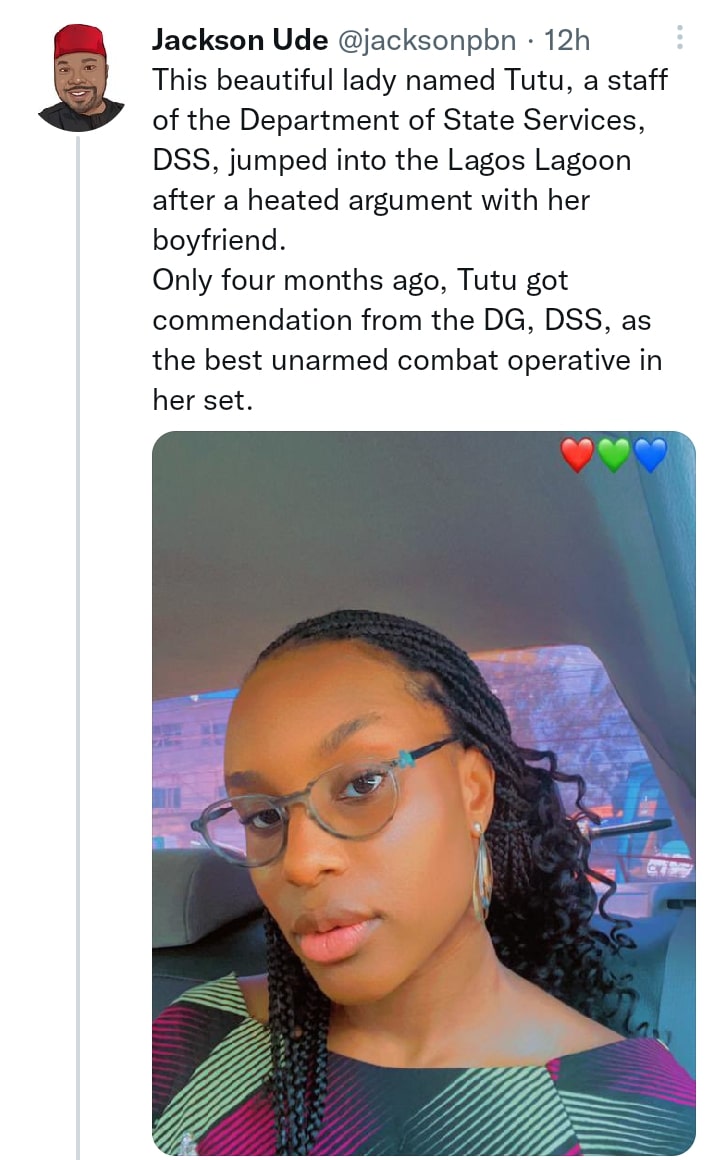Open the @jacksonpbn handle link
This screenshot has height=1160, width=720.
click(x=427, y=40)
